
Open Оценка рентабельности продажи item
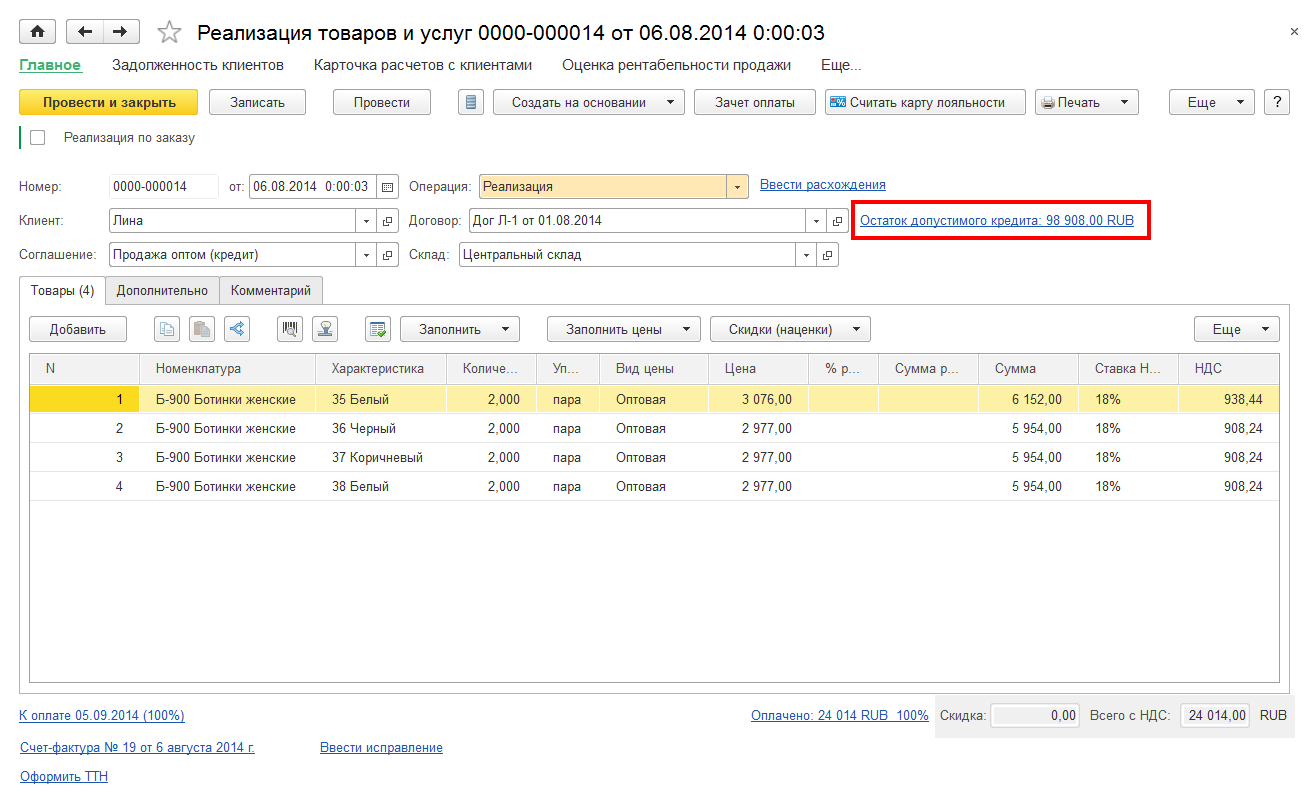(676, 65)
